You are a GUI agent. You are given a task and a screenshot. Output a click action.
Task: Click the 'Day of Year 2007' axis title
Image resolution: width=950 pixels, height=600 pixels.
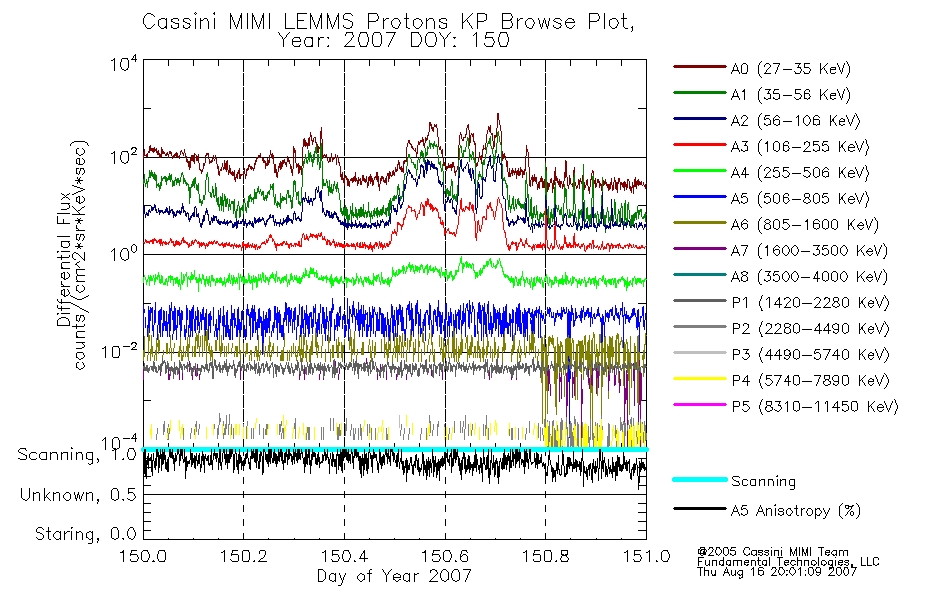point(394,576)
